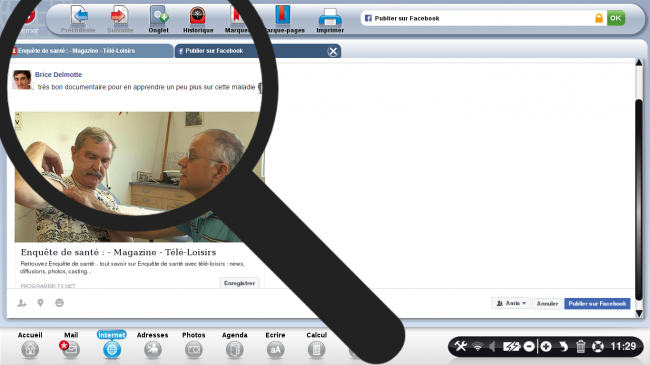Click PROGRAMME-TV.NET source text

pos(48,286)
